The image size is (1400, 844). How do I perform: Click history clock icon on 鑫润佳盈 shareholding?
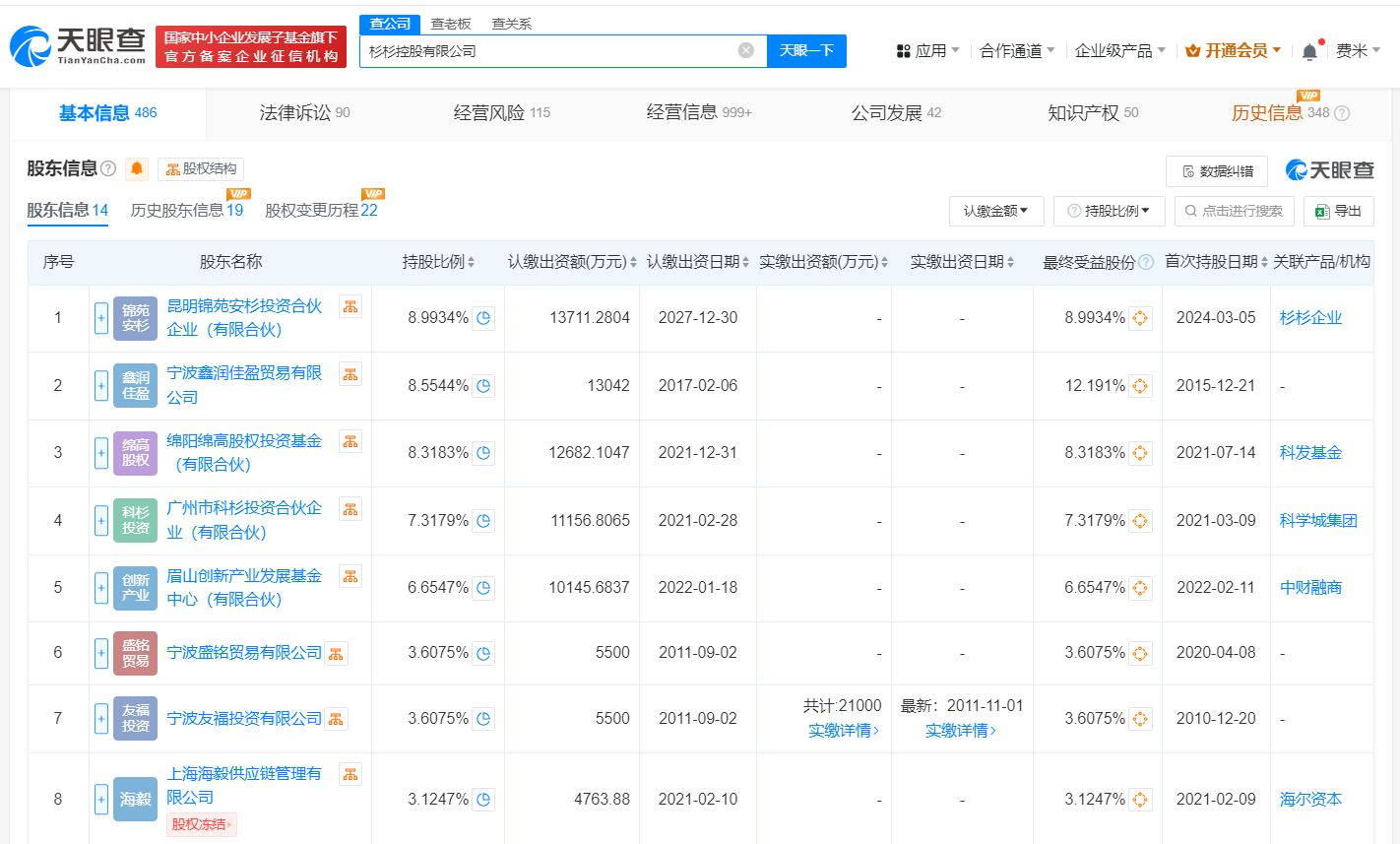[x=482, y=386]
